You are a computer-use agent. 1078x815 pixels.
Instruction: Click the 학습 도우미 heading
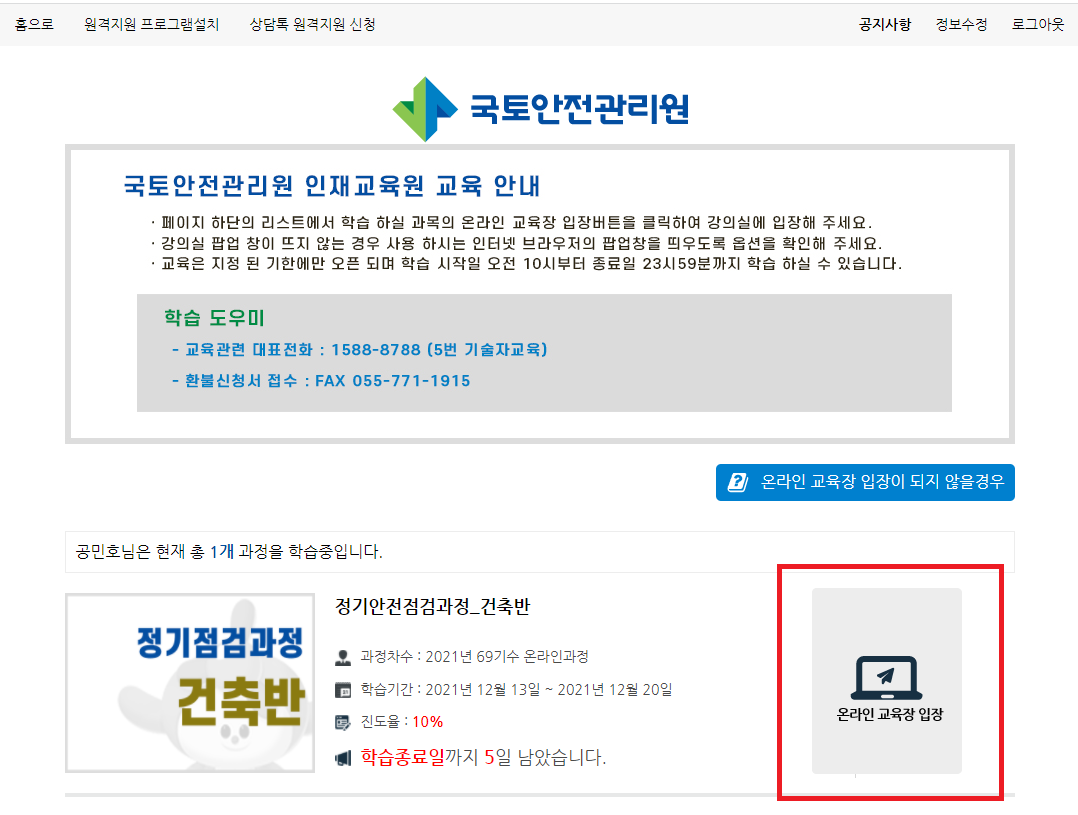214,318
